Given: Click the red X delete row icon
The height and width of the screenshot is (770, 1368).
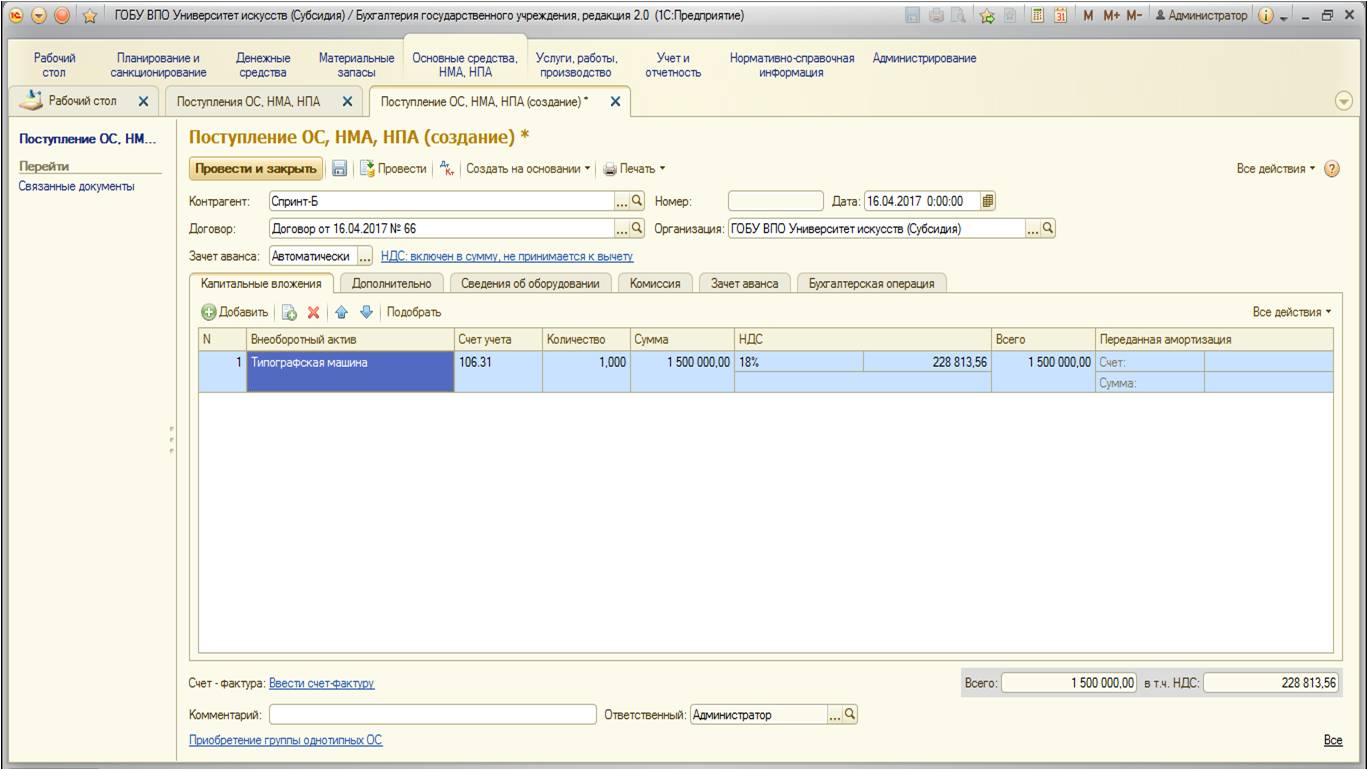Looking at the screenshot, I should 313,313.
